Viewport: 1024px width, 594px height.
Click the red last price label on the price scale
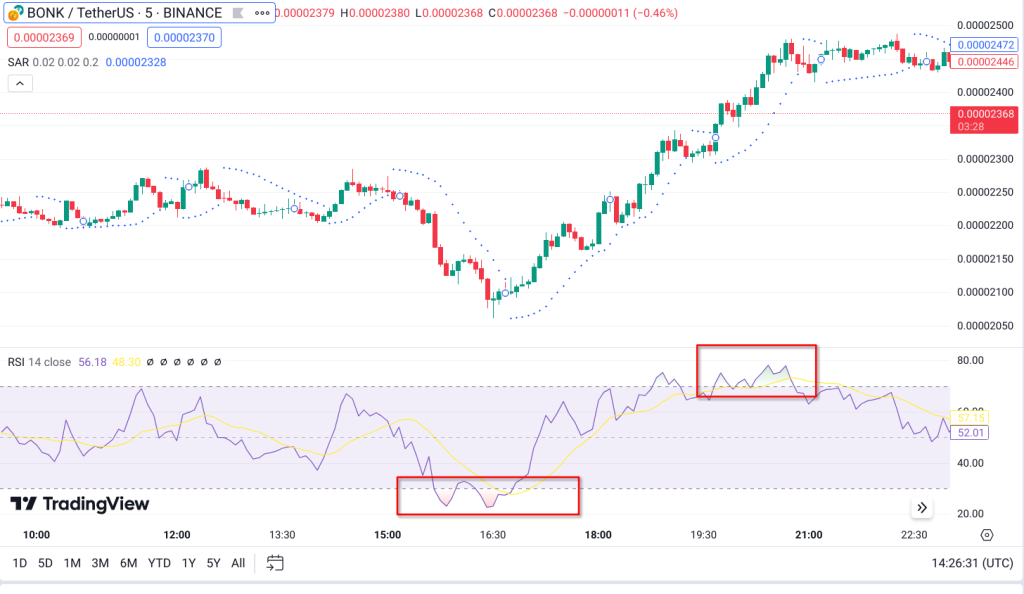pyautogui.click(x=984, y=119)
